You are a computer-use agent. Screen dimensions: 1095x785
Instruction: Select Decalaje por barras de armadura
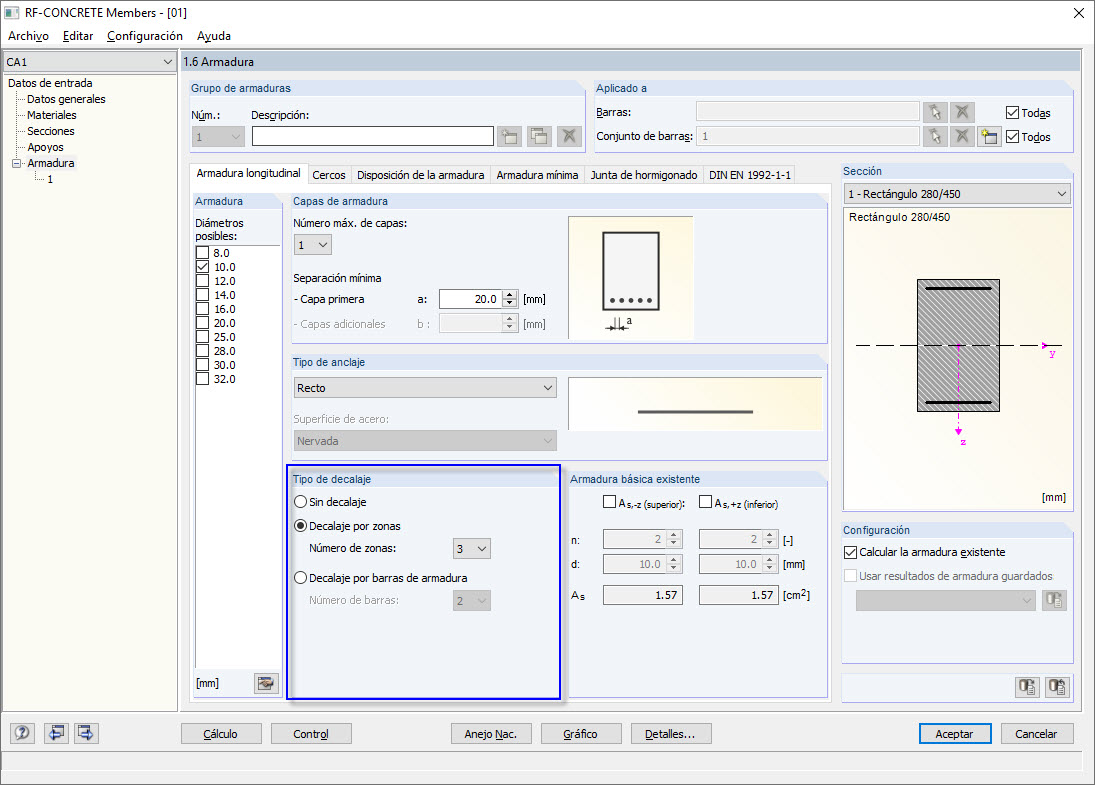[x=300, y=578]
